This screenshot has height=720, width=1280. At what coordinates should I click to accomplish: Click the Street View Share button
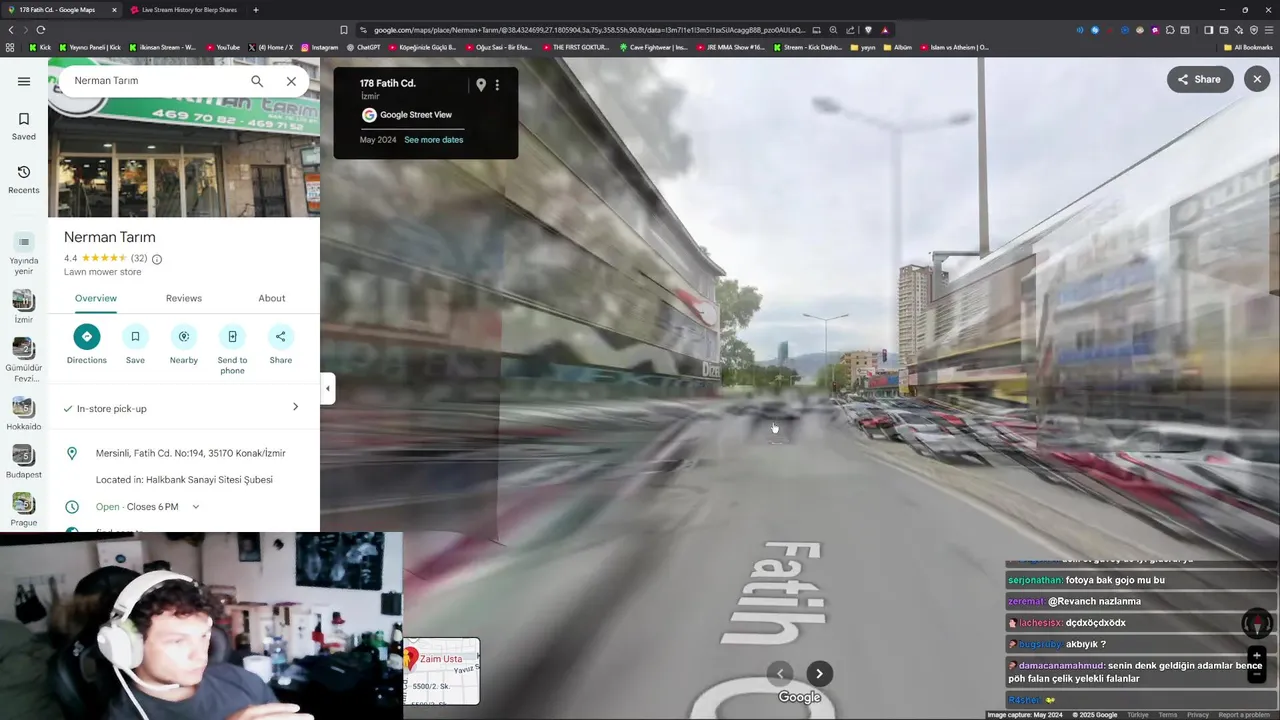[x=1200, y=79]
